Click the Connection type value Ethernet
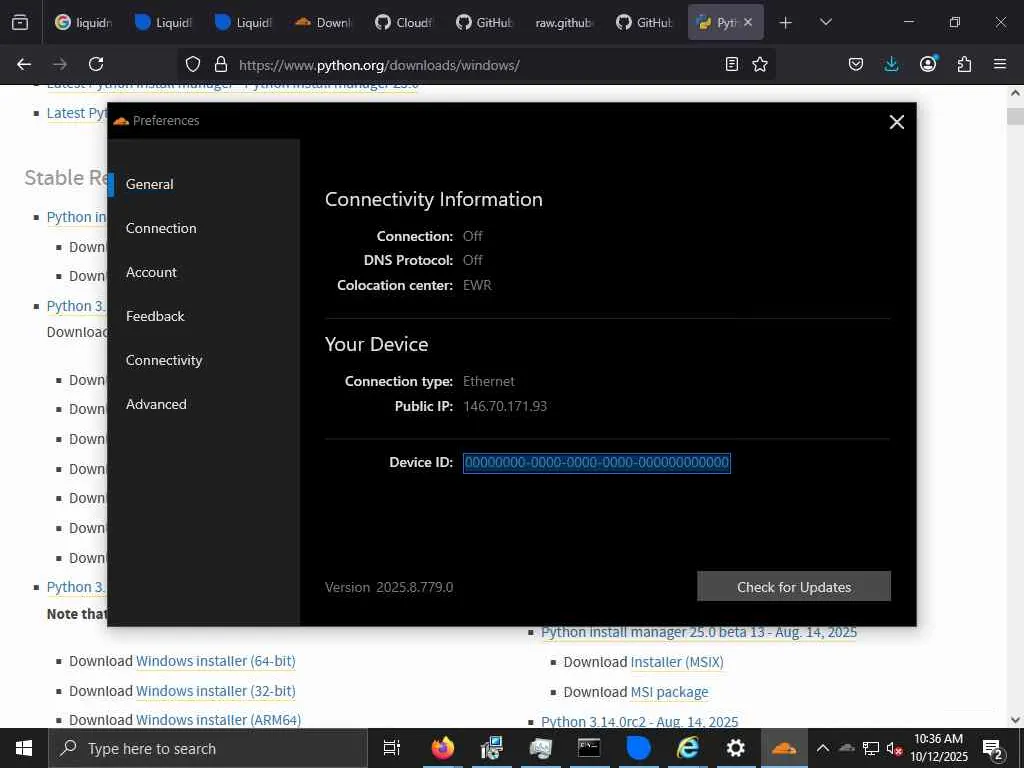 tap(488, 381)
